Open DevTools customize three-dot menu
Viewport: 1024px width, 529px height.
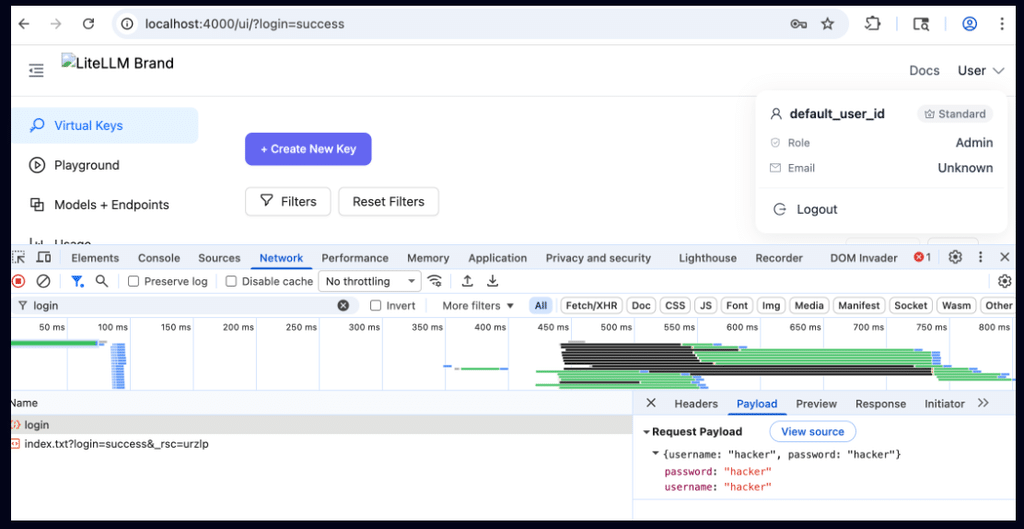980,257
